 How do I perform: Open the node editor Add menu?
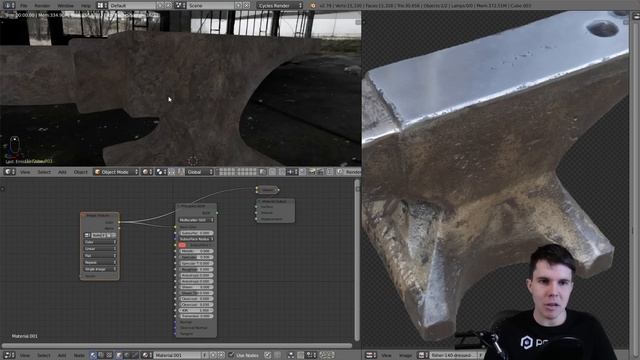(62, 356)
